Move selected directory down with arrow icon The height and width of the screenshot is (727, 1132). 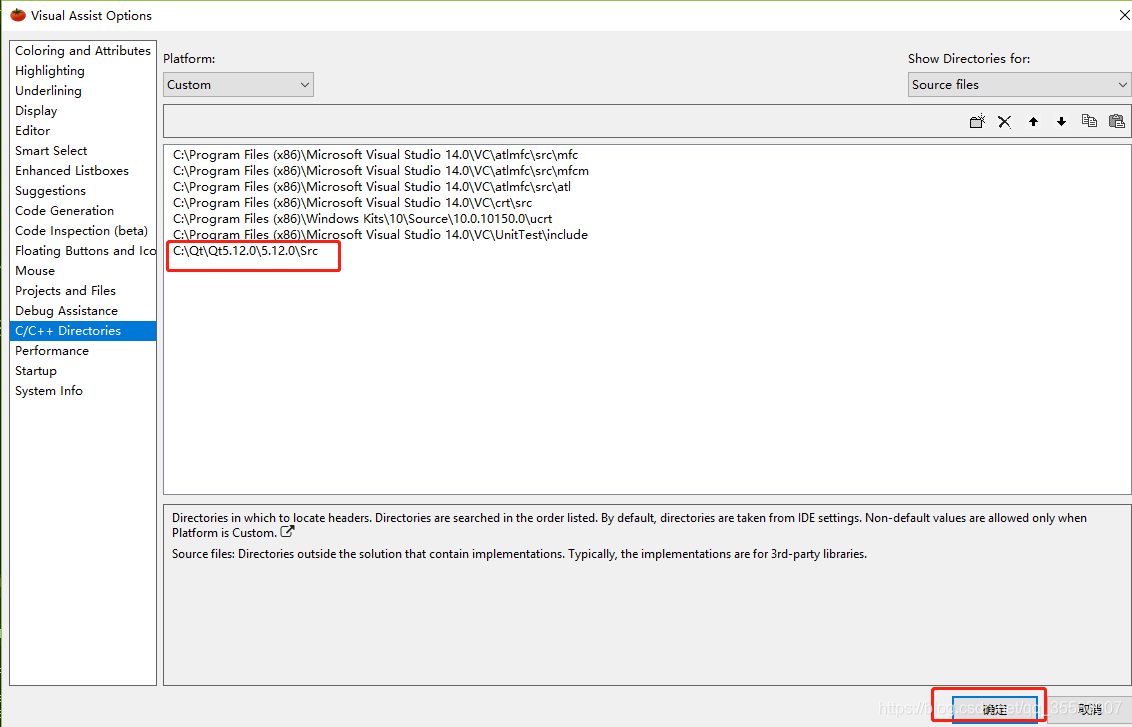(1061, 121)
